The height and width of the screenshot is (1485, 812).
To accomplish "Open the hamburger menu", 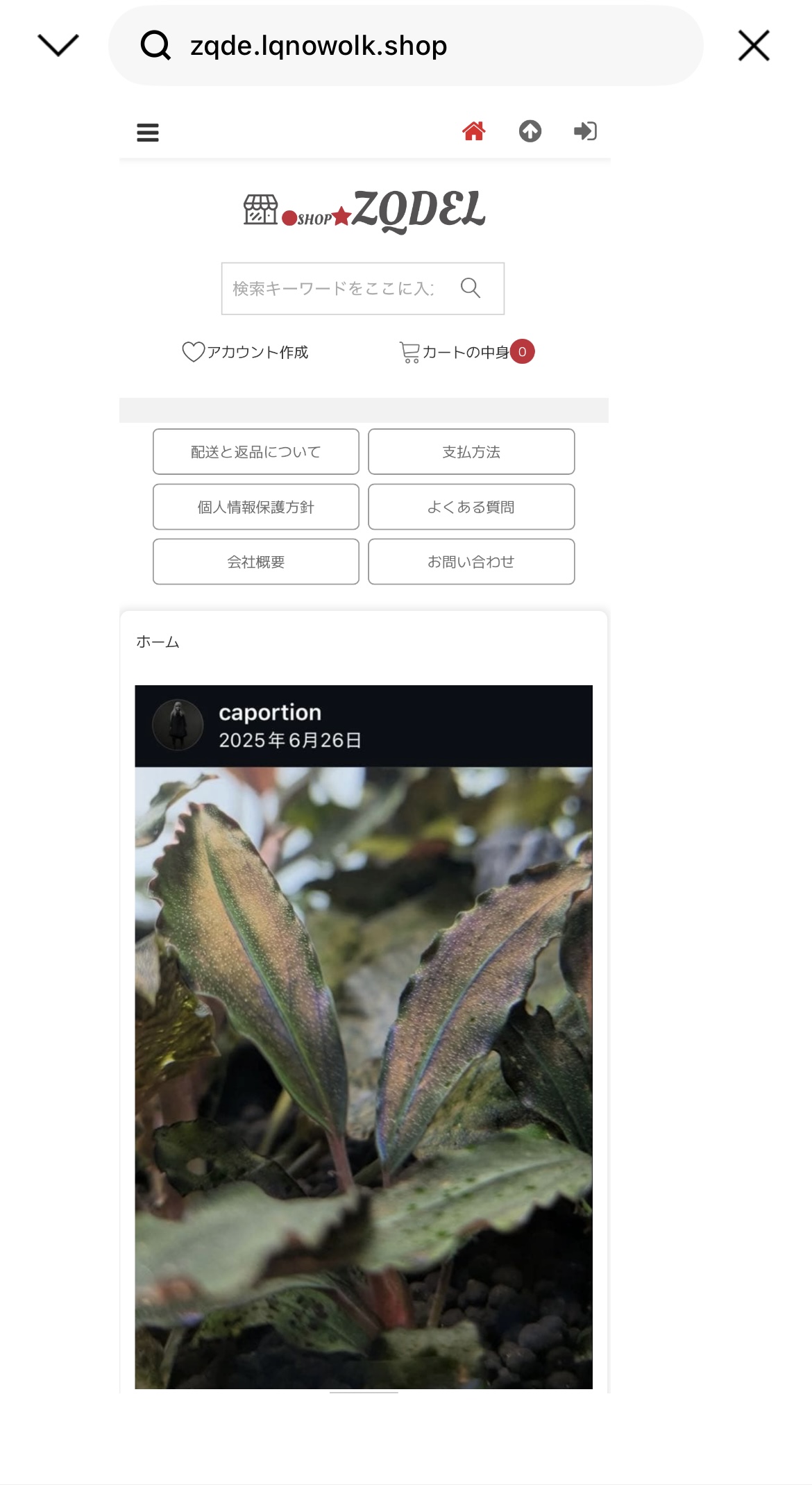I will click(148, 132).
